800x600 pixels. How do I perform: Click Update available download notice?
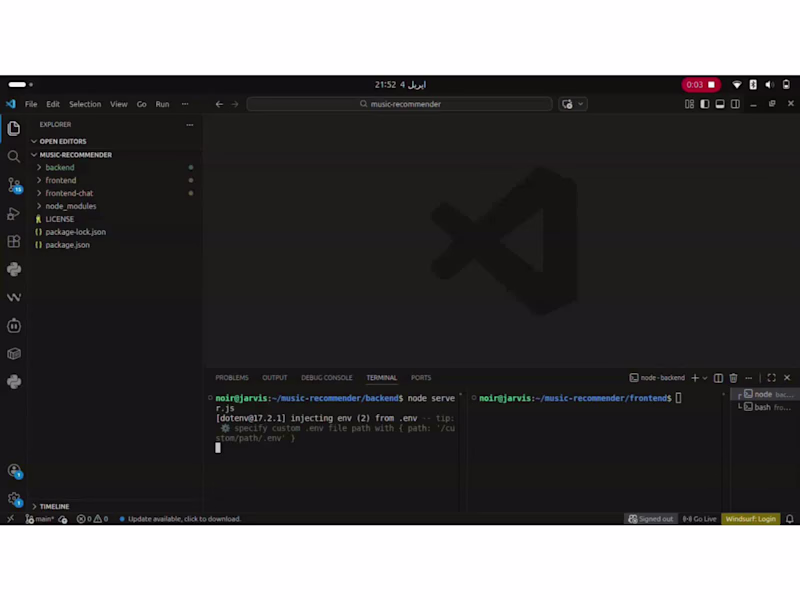180,519
